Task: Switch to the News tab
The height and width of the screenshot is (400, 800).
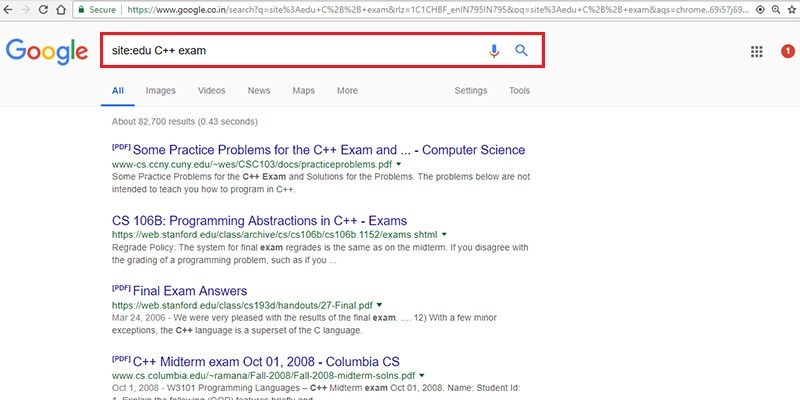Action: 259,91
